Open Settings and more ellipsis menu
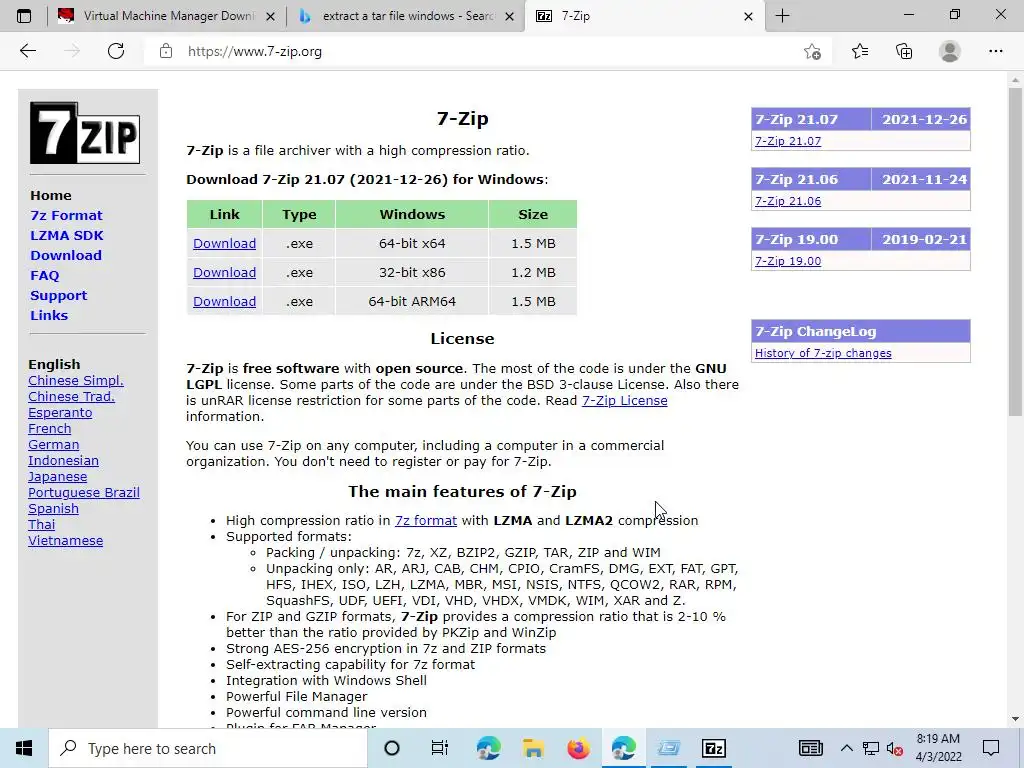Viewport: 1024px width, 768px height. (995, 51)
